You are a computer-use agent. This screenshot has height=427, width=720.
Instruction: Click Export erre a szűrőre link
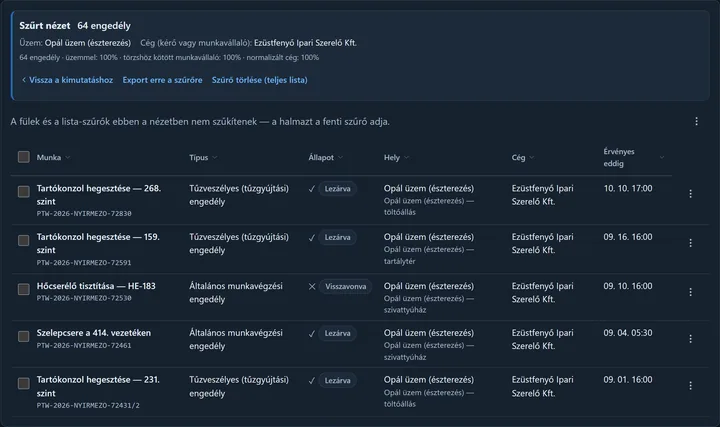pyautogui.click(x=162, y=80)
